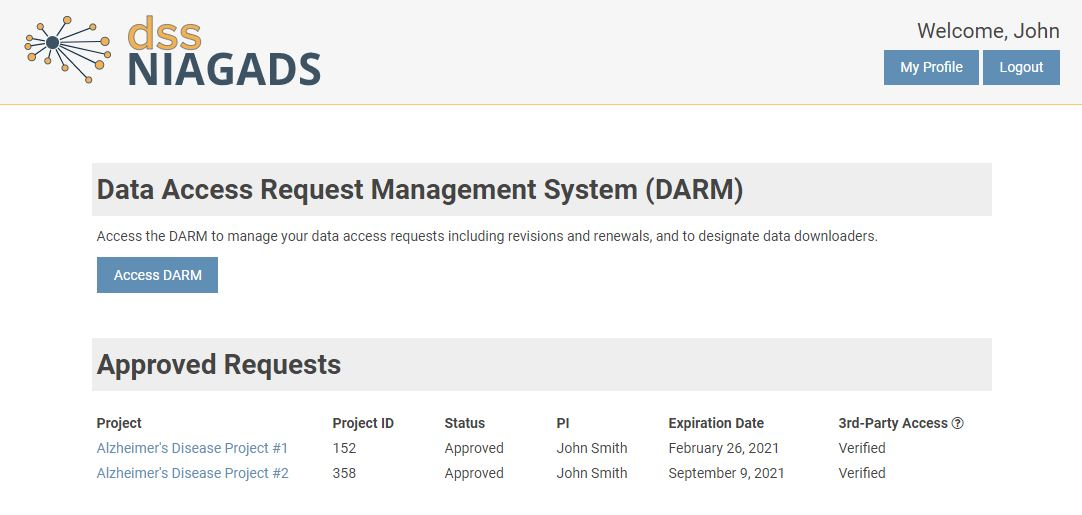Click the dss NIAGADS logo text
Screen dimensions: 1082x515
point(223,54)
